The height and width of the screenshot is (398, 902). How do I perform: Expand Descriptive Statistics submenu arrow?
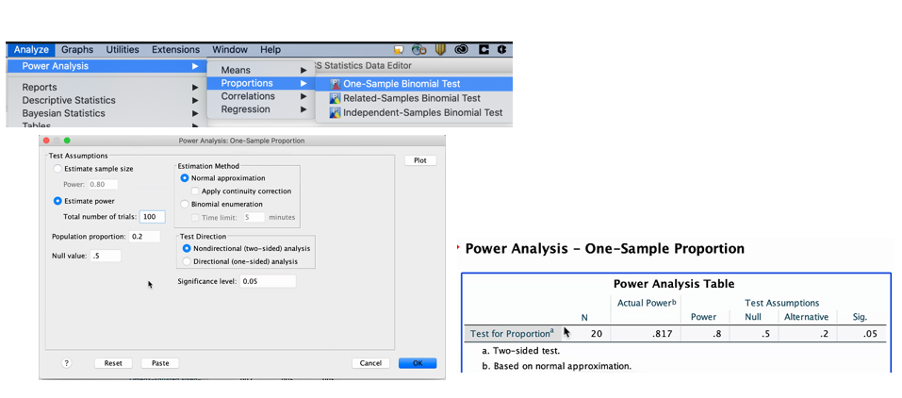[195, 100]
